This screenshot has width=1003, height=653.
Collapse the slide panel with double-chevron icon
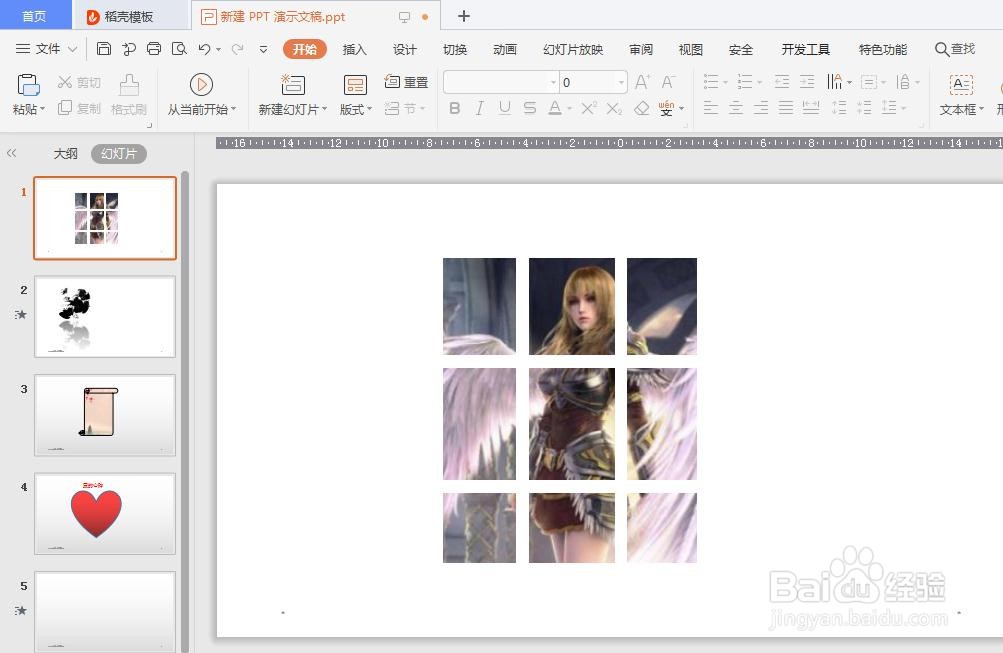tap(12, 153)
